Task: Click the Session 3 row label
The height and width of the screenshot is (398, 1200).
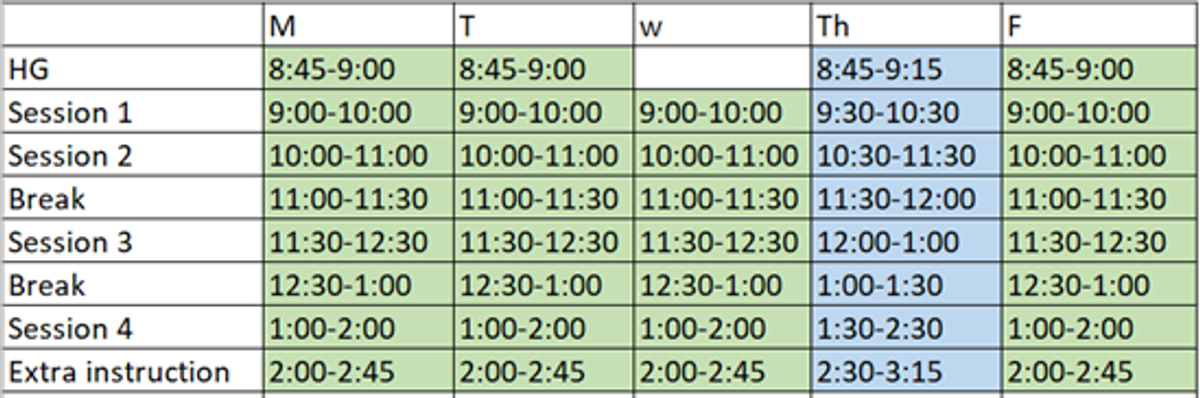Action: [131, 243]
